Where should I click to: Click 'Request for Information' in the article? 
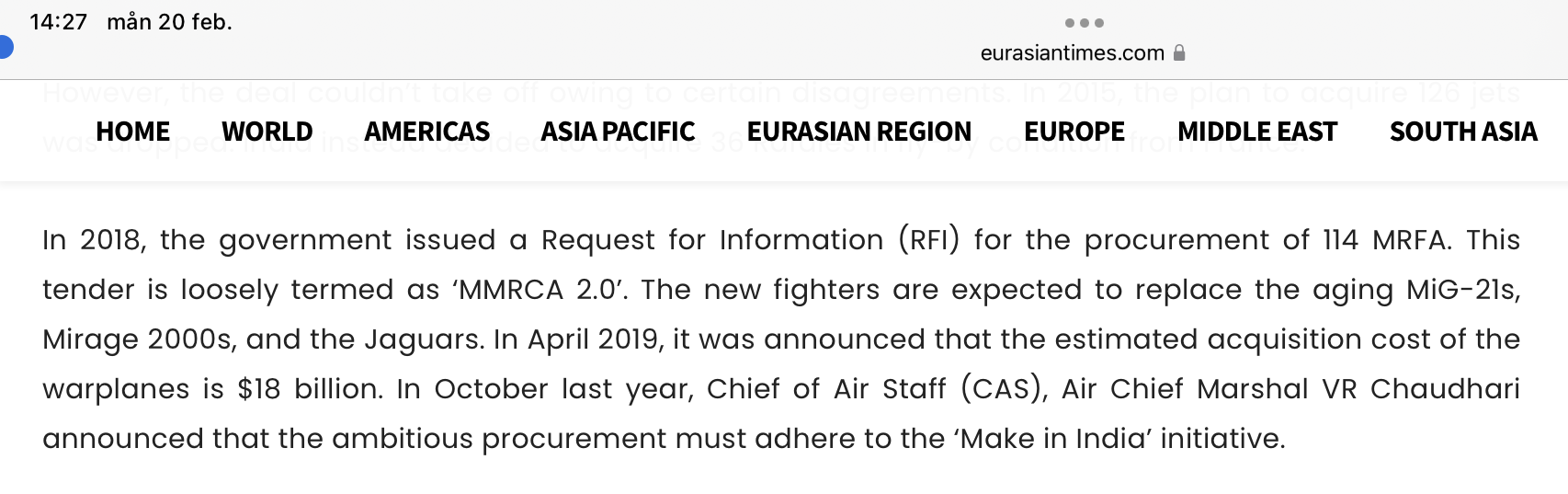click(712, 240)
